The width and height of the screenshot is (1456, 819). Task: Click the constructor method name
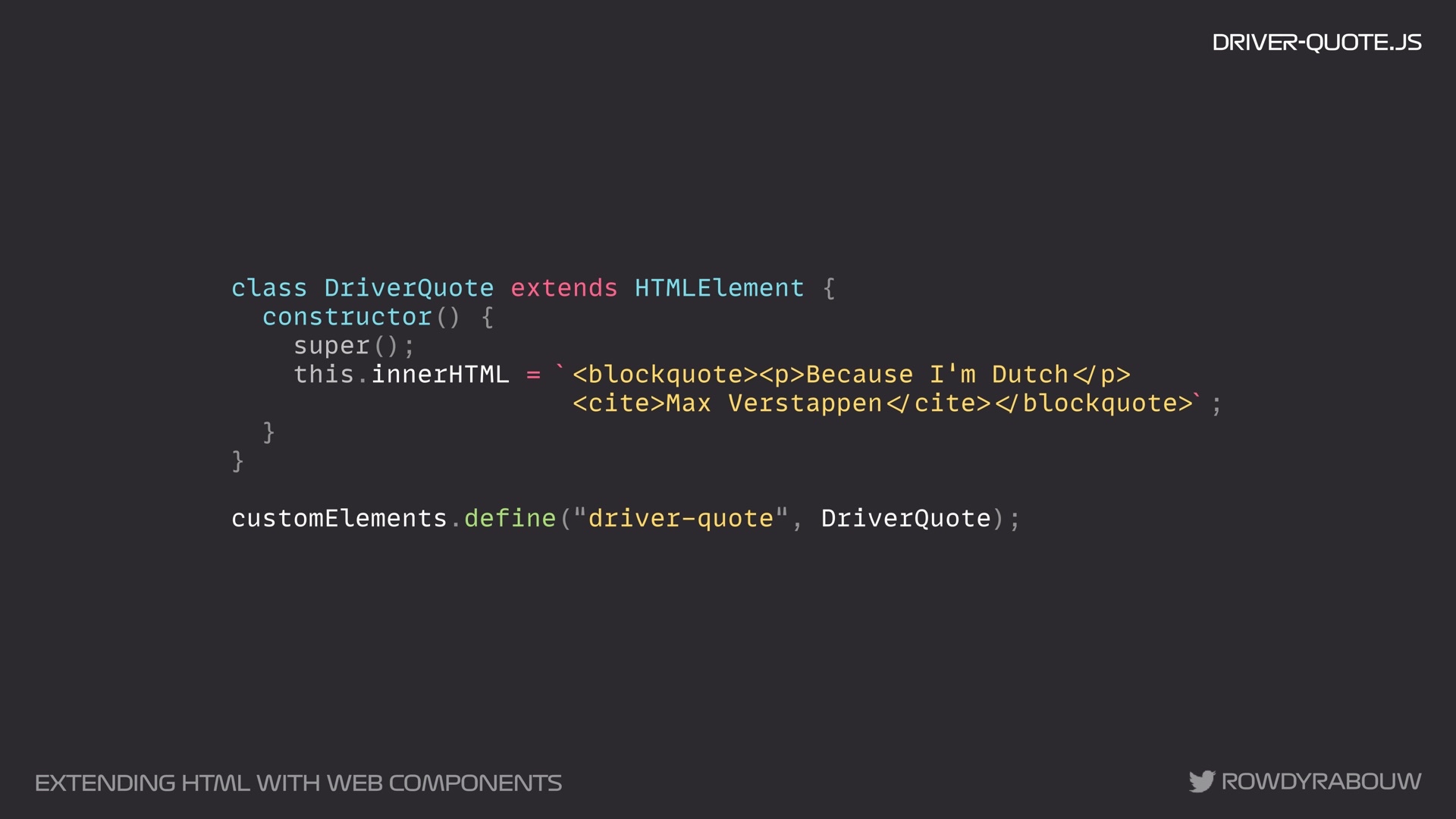(x=347, y=317)
